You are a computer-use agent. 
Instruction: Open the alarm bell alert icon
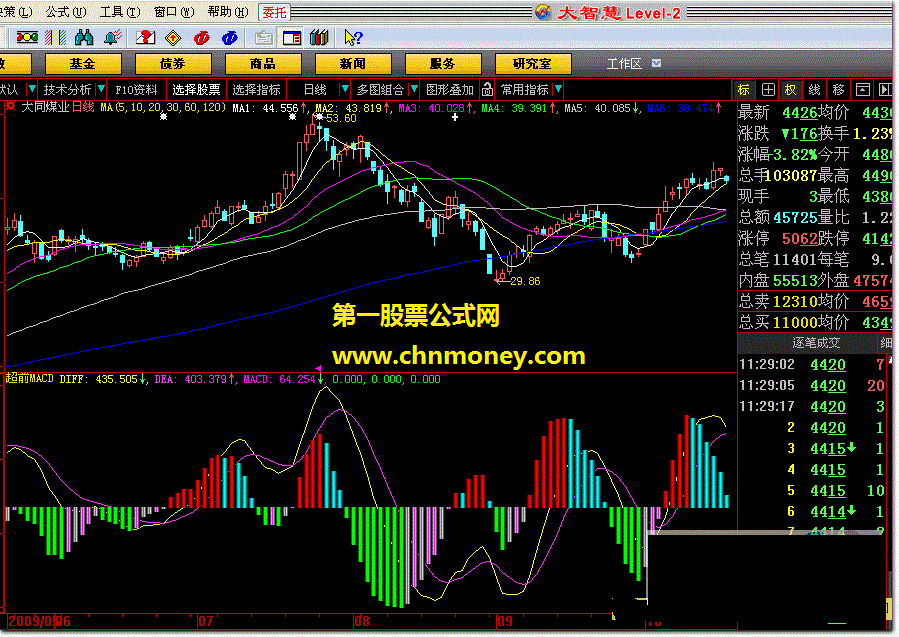pos(112,38)
